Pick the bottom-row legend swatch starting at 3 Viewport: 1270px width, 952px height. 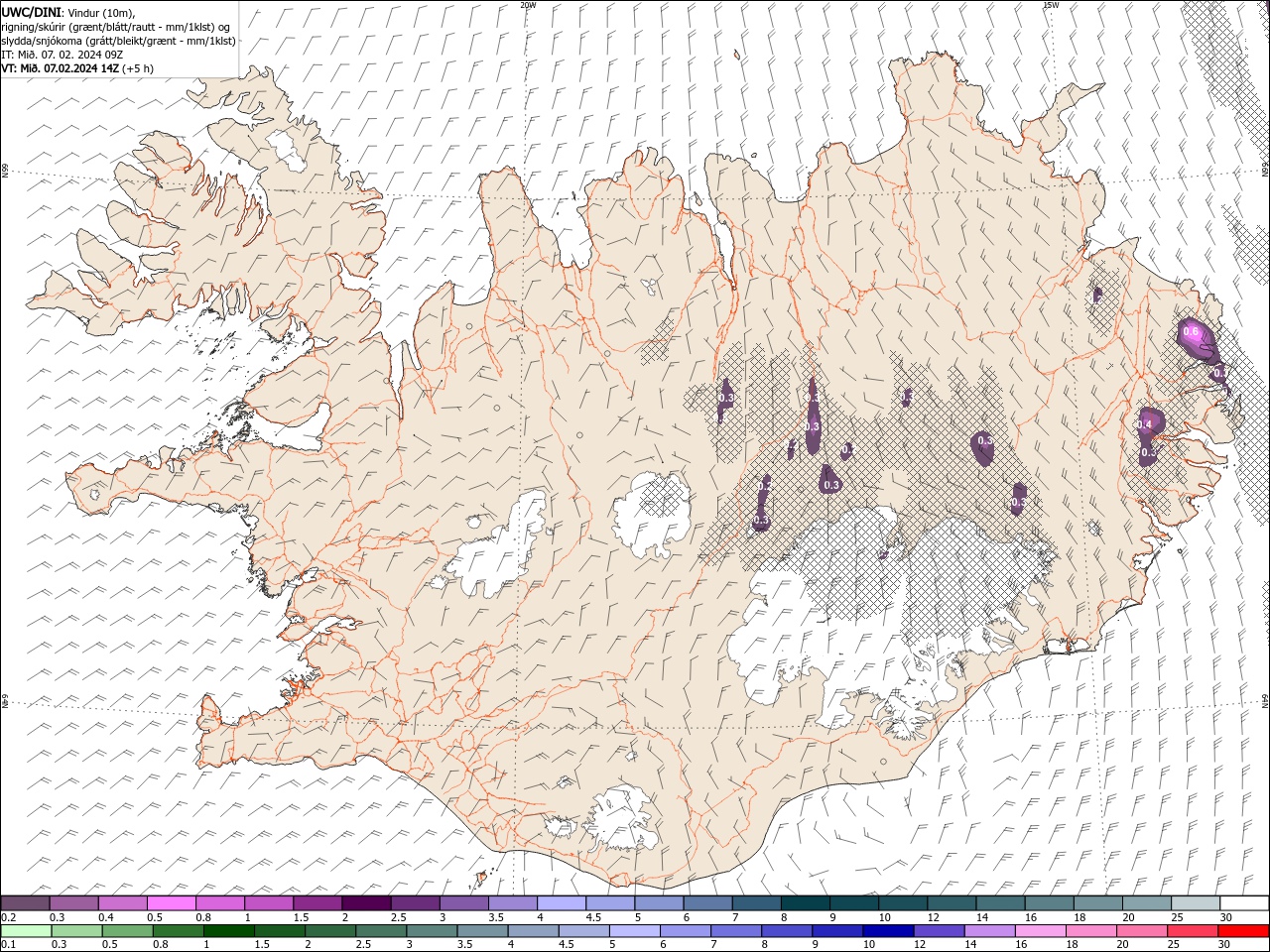pyautogui.click(x=432, y=931)
